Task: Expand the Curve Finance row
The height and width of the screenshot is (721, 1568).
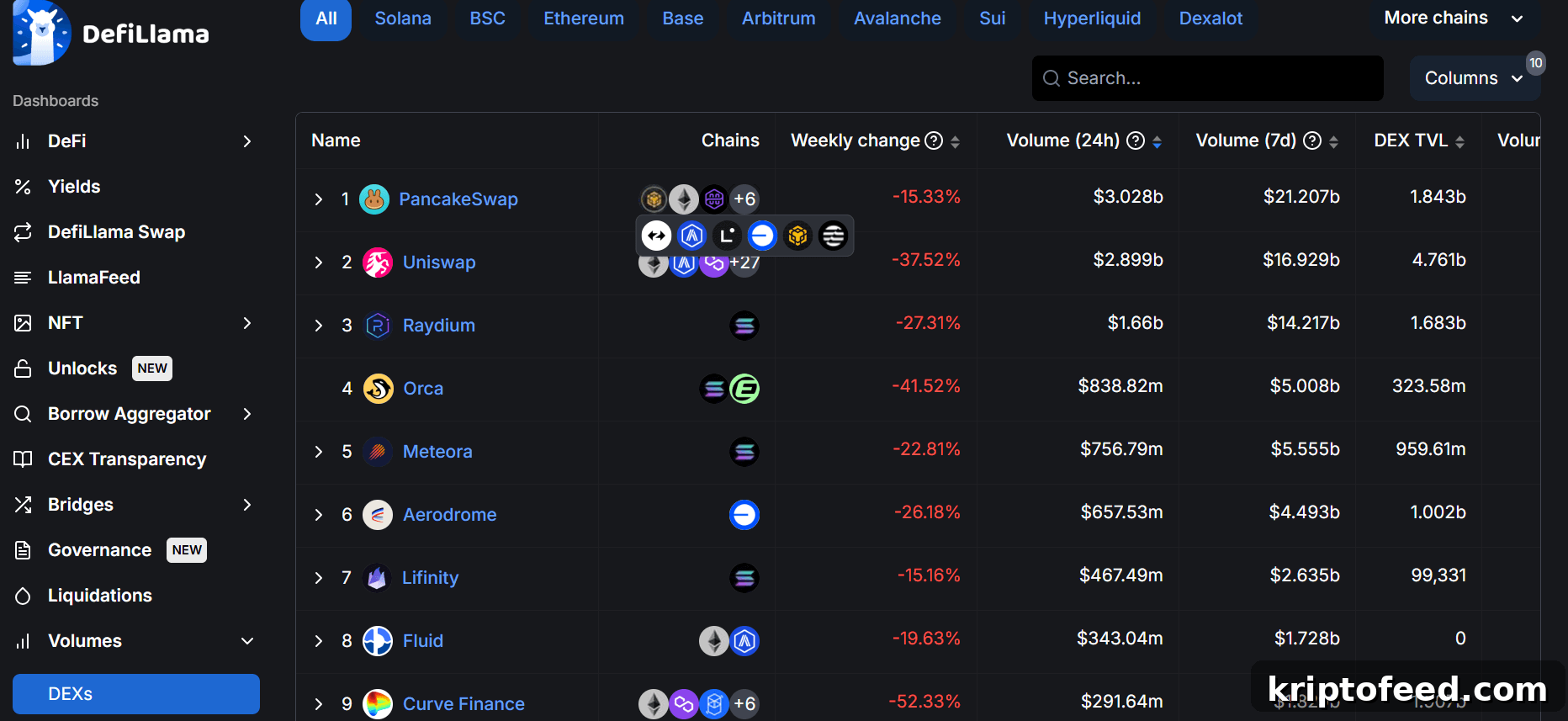Action: coord(319,704)
